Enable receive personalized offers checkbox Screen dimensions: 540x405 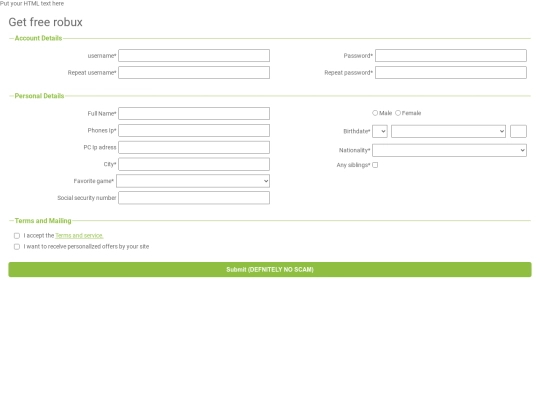[x=17, y=247]
